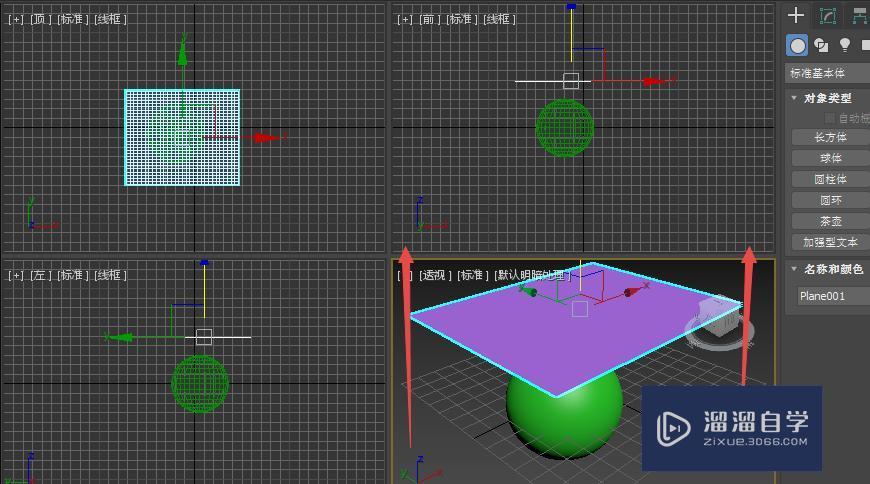This screenshot has height=484, width=870.
Task: Open the [+] menu of the Left viewport
Action: 16,275
